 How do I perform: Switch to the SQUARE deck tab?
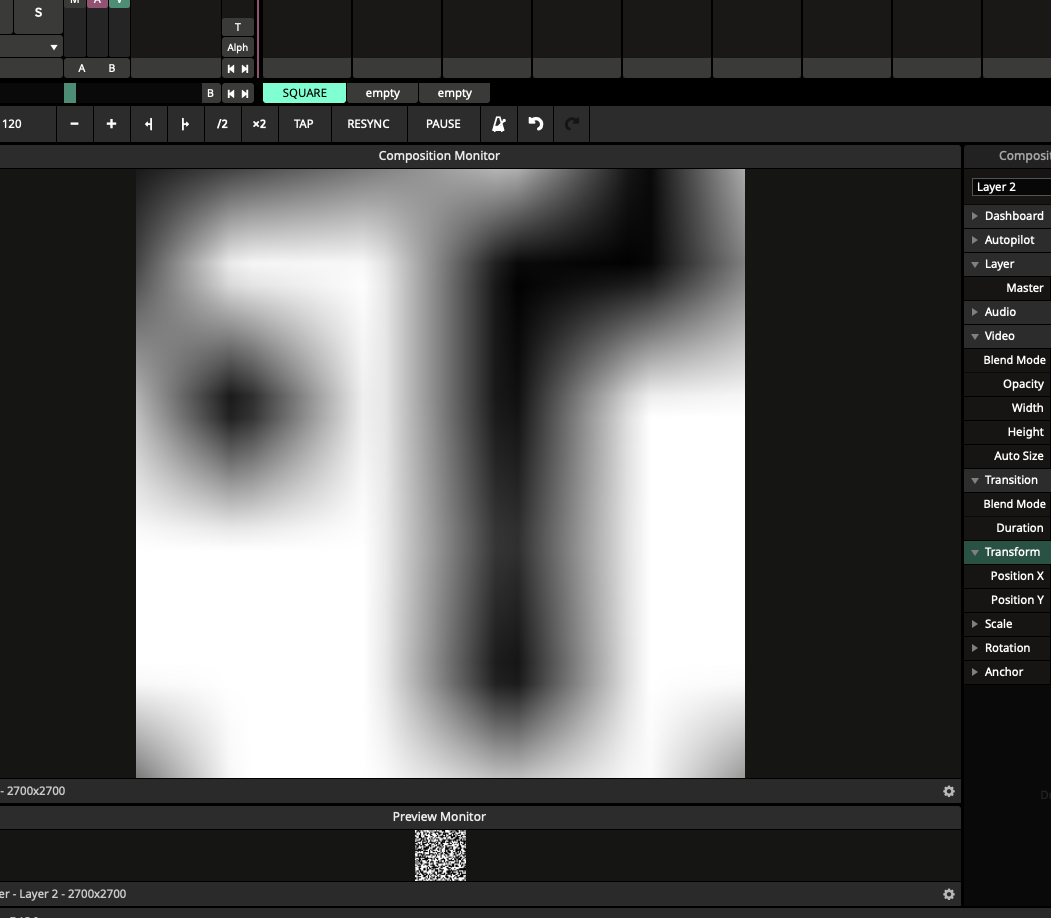tap(304, 93)
